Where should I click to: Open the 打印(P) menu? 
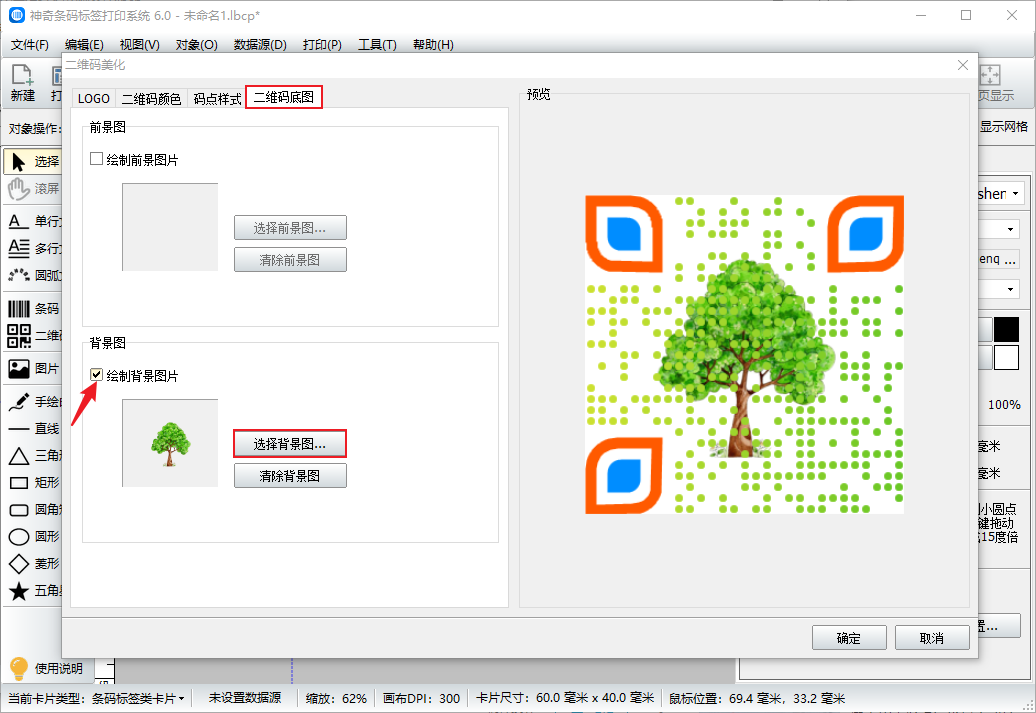[x=322, y=44]
